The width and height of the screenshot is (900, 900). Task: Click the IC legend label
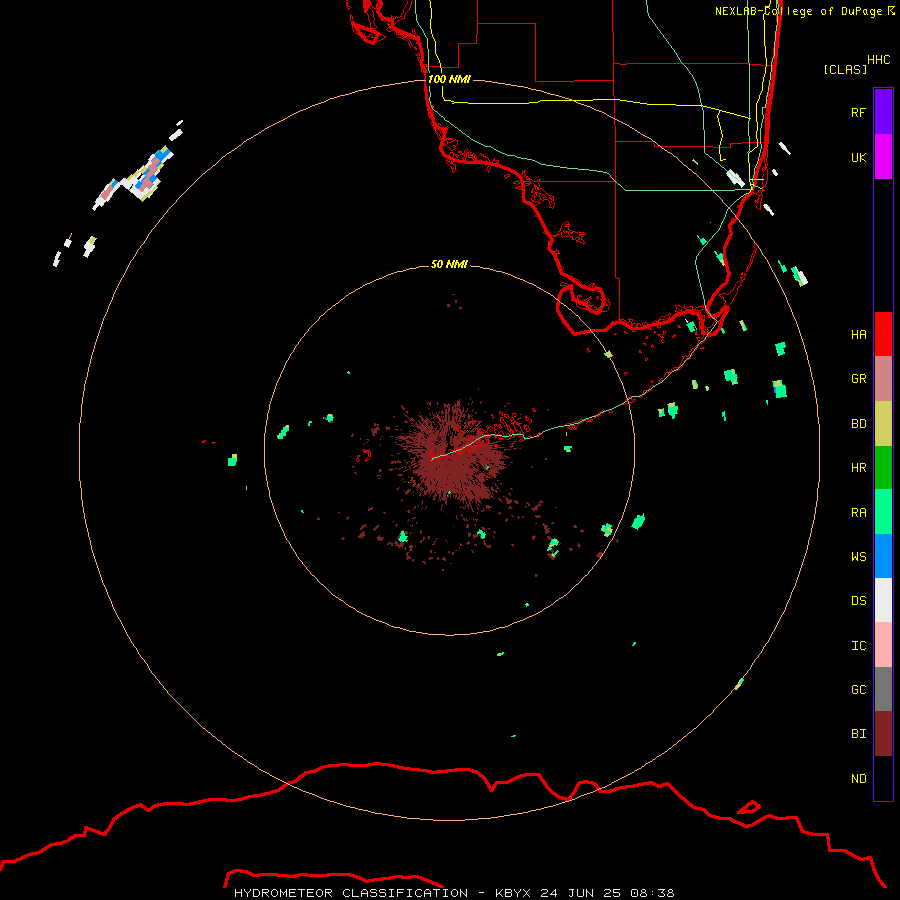(858, 646)
